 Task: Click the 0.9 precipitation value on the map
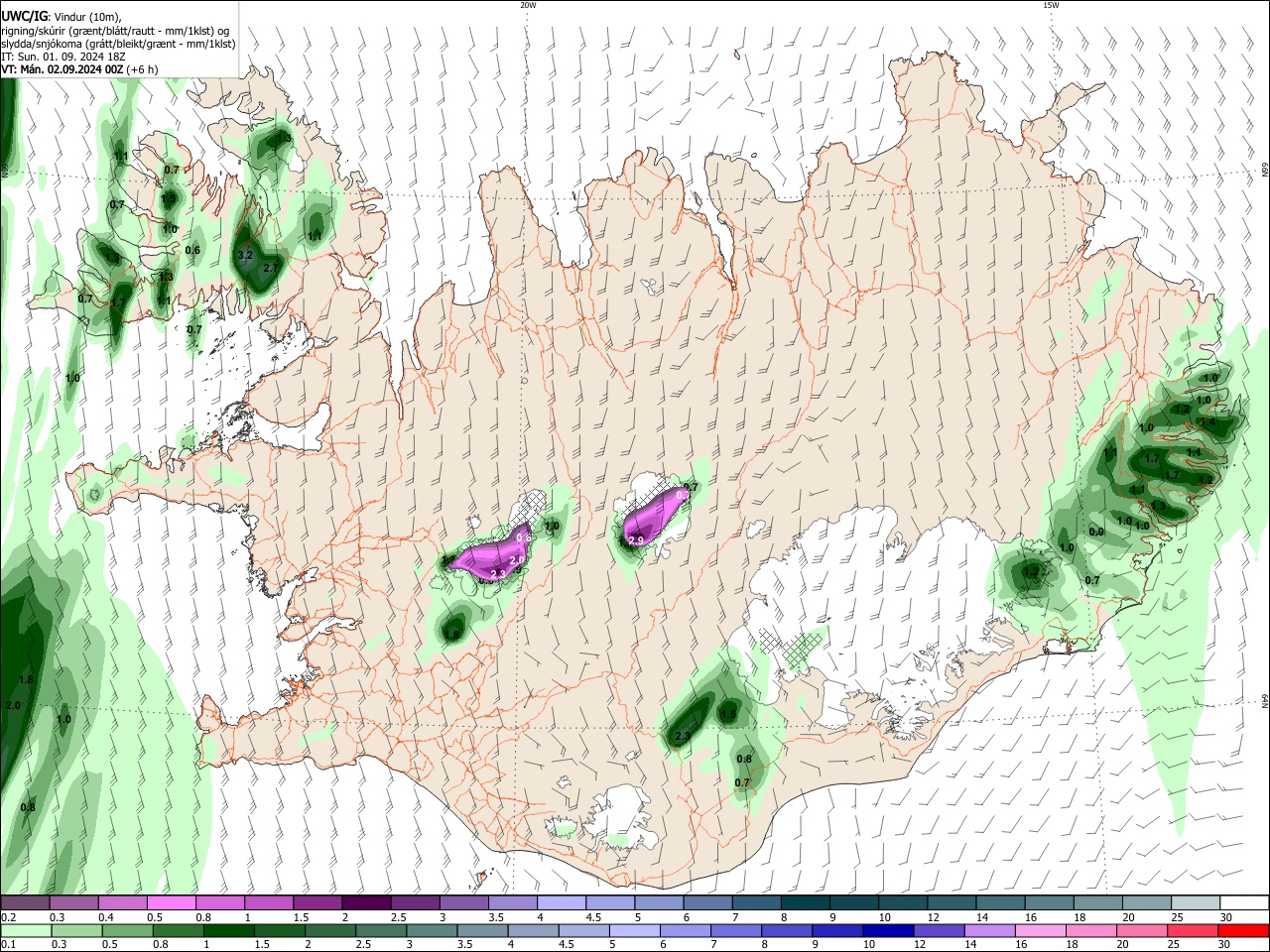(x=1096, y=532)
